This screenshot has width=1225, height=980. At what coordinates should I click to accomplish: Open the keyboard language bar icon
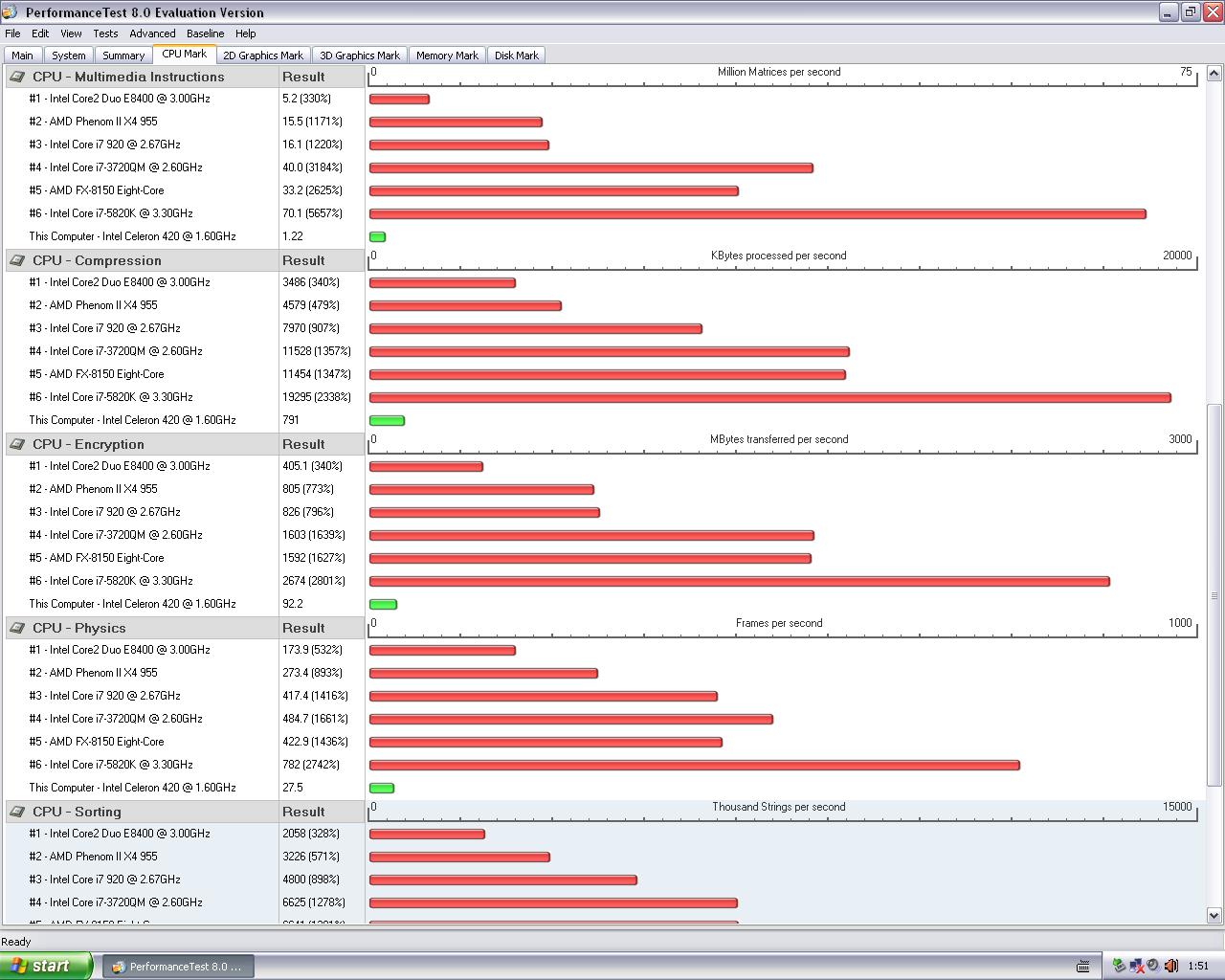pyautogui.click(x=1083, y=966)
